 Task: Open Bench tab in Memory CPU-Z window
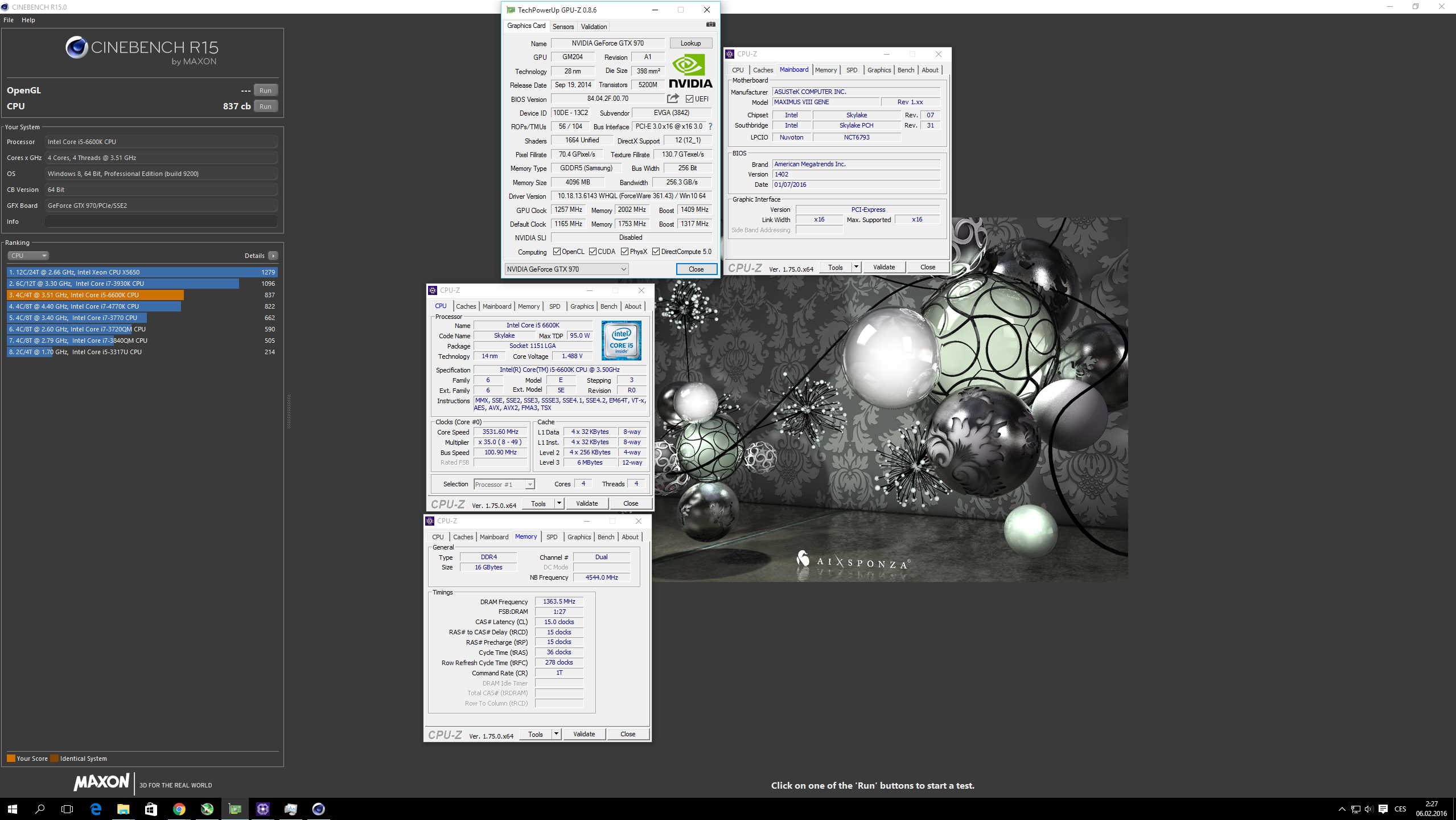(606, 537)
